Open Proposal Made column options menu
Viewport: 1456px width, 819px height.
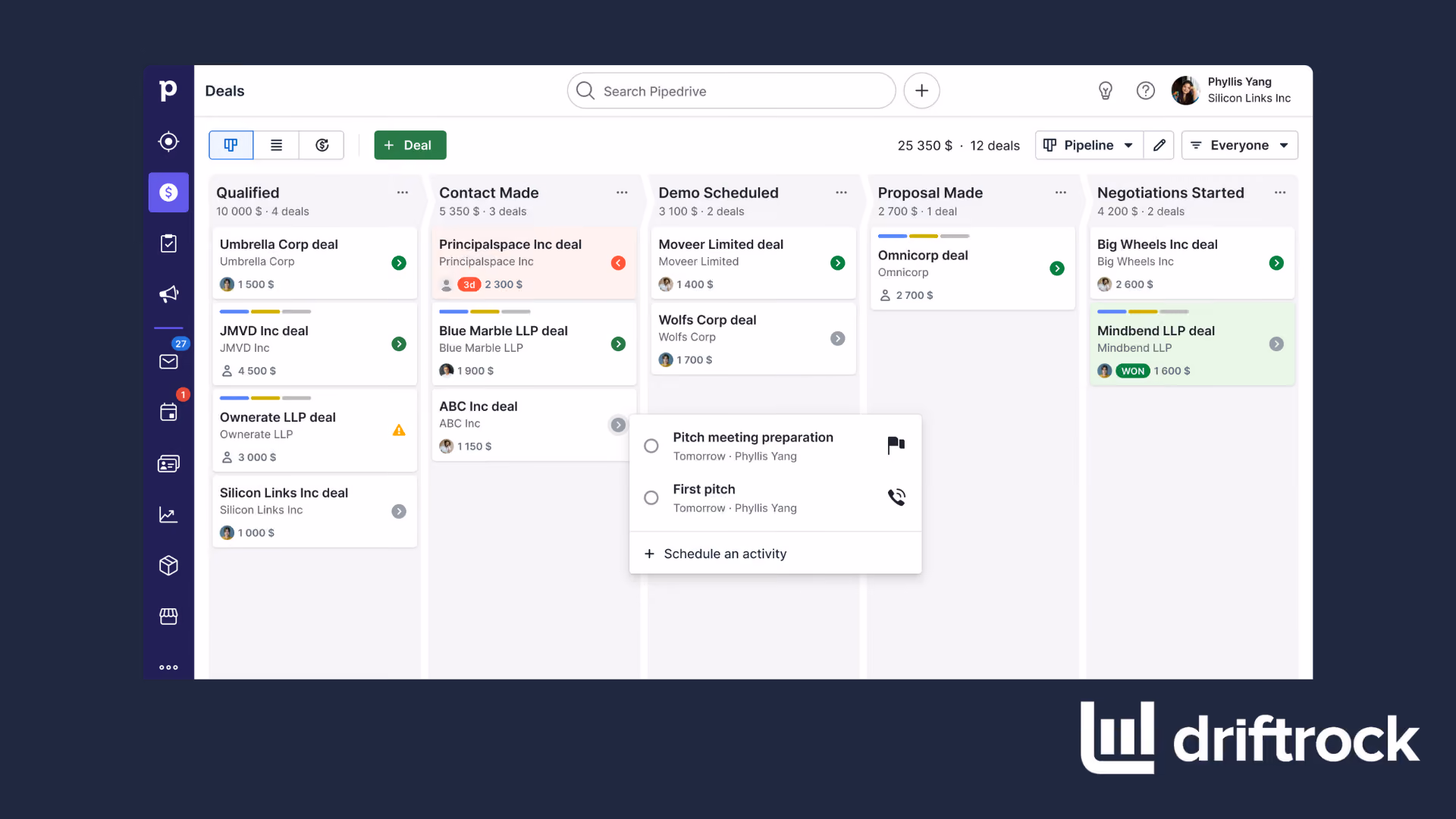(x=1060, y=193)
